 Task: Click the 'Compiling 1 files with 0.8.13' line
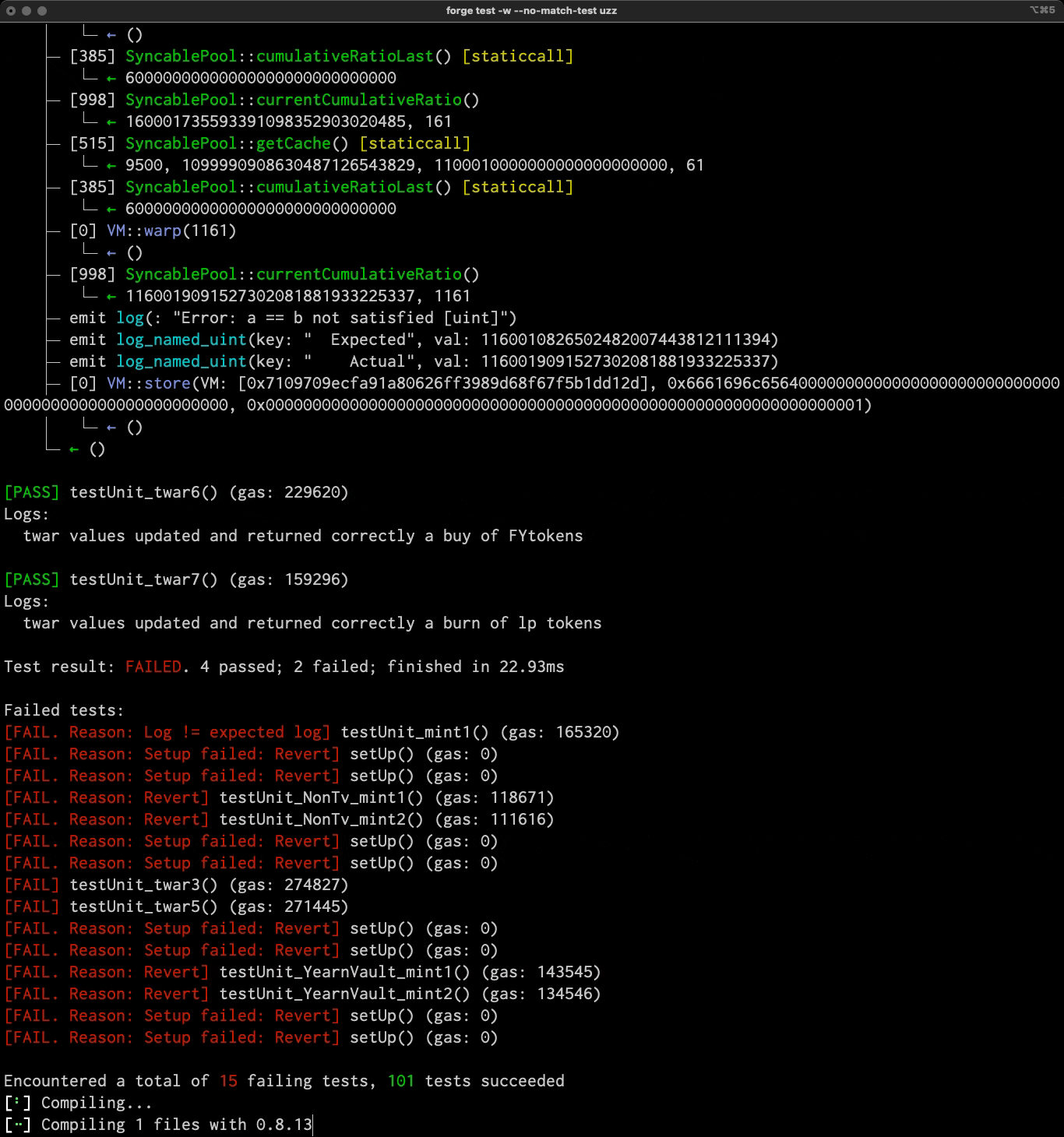click(158, 1125)
